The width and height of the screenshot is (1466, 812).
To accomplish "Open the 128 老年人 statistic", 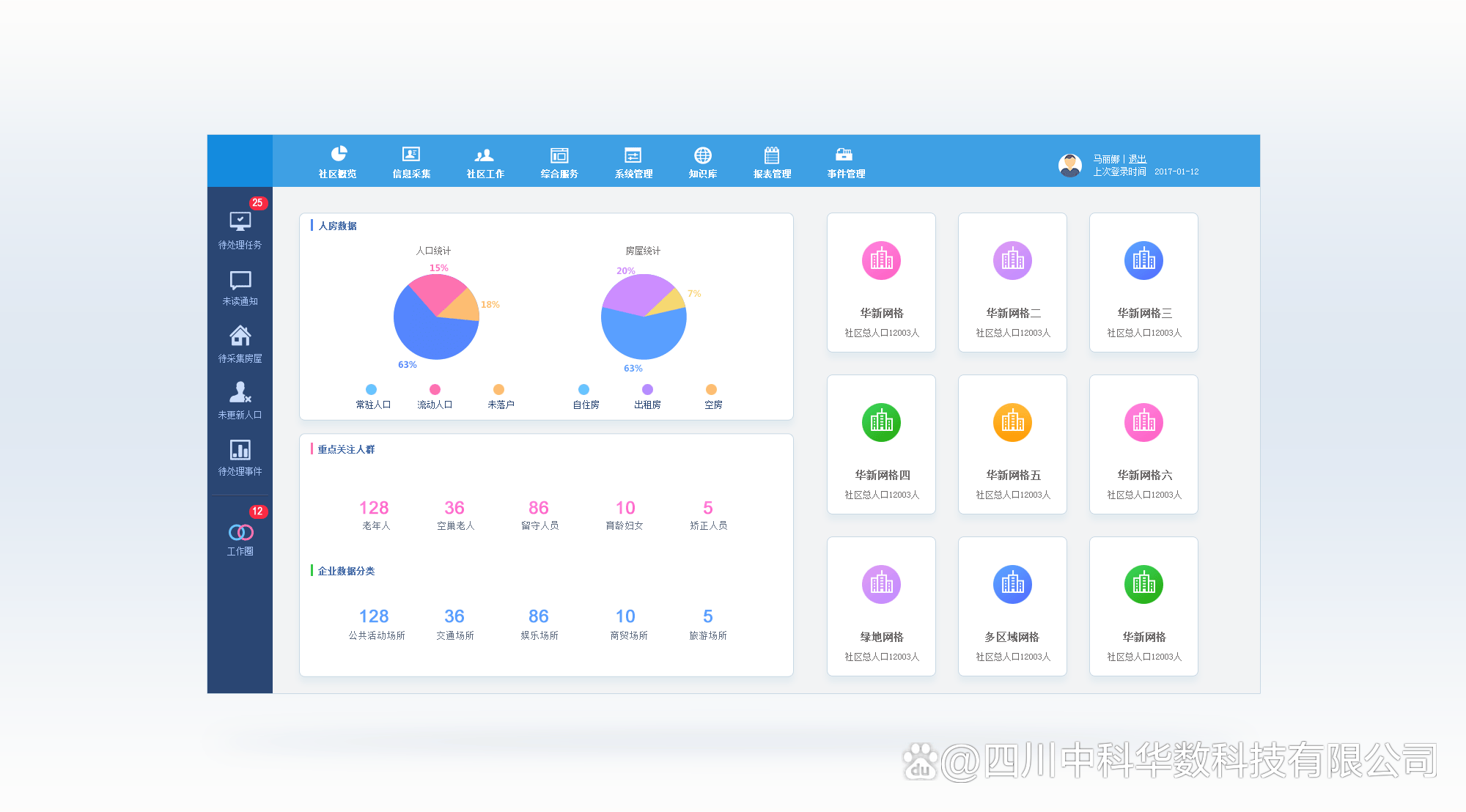I will (375, 516).
